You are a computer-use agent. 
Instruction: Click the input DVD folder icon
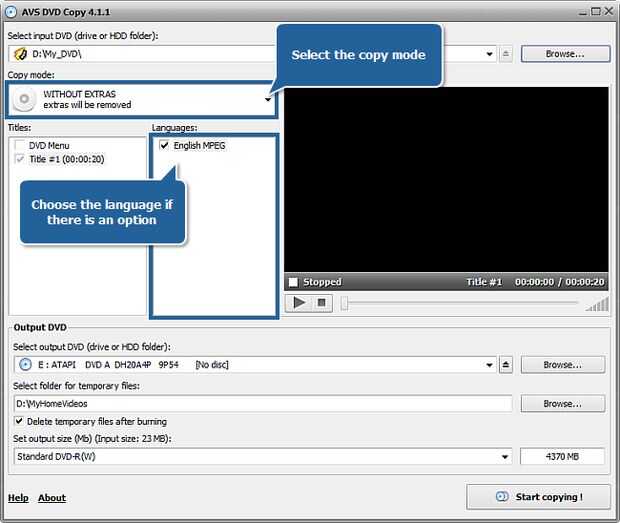21,54
